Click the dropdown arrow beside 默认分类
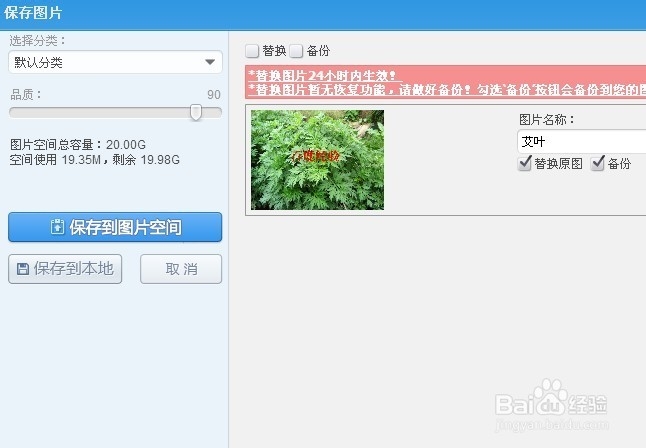646x448 pixels. (x=210, y=62)
